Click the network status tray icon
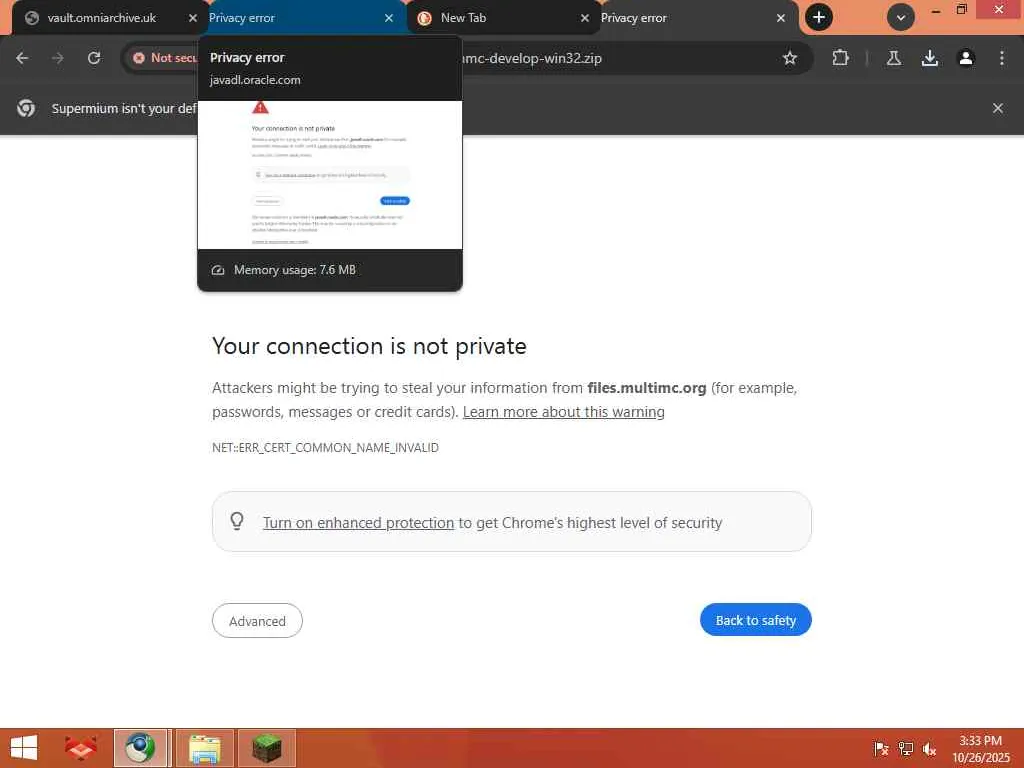The width and height of the screenshot is (1024, 768). (905, 749)
